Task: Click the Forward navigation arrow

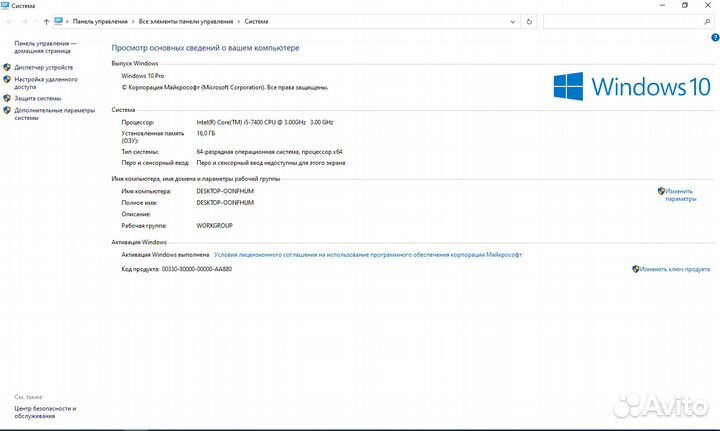Action: [25, 22]
